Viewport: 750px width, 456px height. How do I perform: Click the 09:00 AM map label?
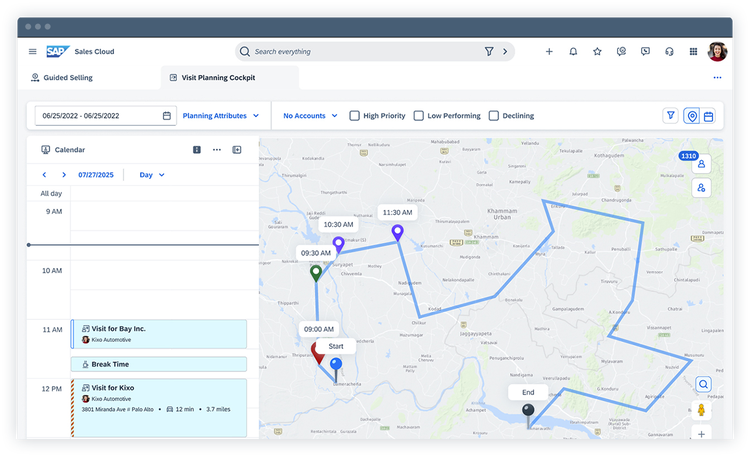click(x=319, y=329)
